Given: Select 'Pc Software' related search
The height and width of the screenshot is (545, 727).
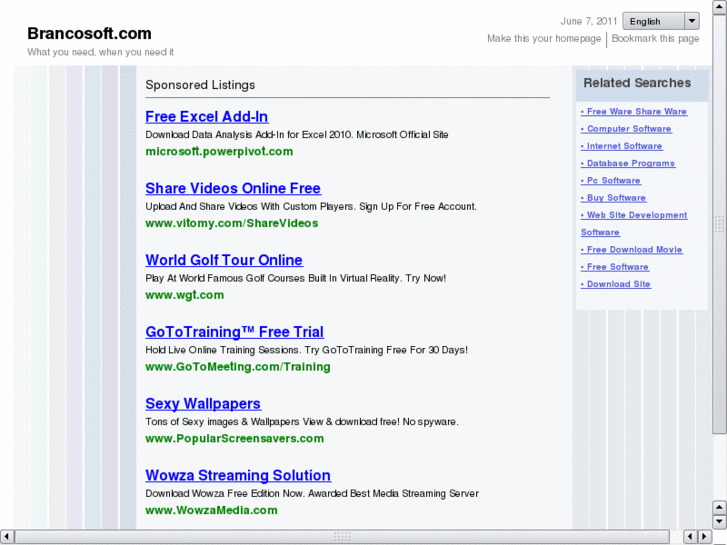Looking at the screenshot, I should [611, 180].
